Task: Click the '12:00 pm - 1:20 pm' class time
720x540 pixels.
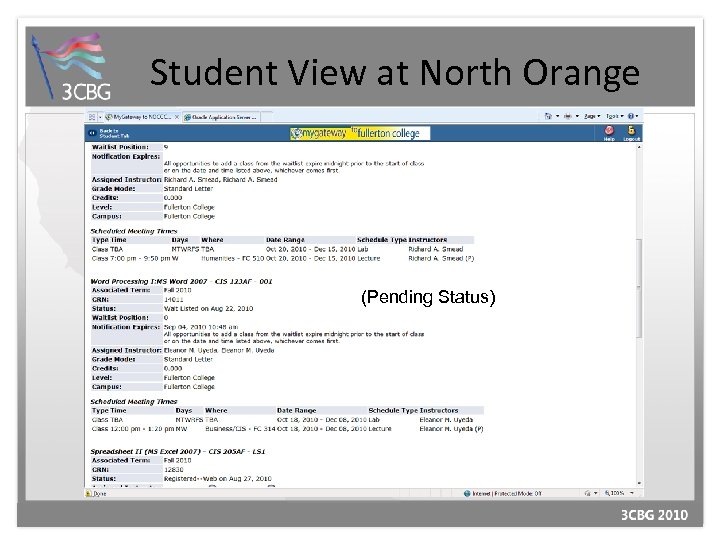Action: 142,429
